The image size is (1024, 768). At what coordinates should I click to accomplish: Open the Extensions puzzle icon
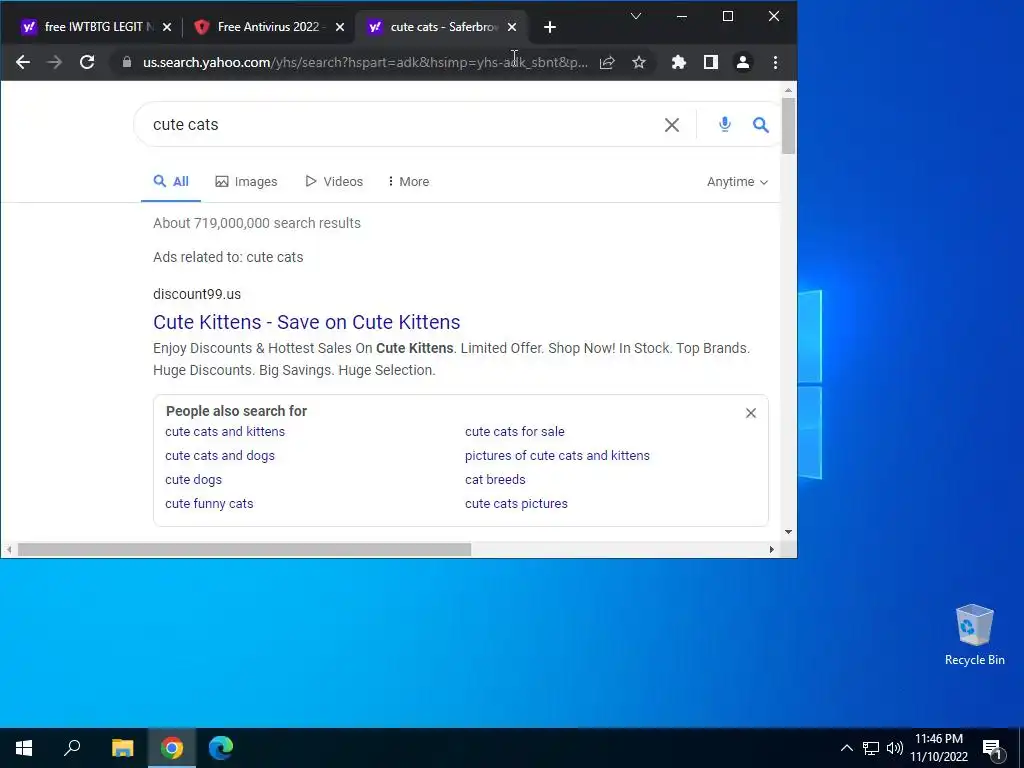click(679, 62)
